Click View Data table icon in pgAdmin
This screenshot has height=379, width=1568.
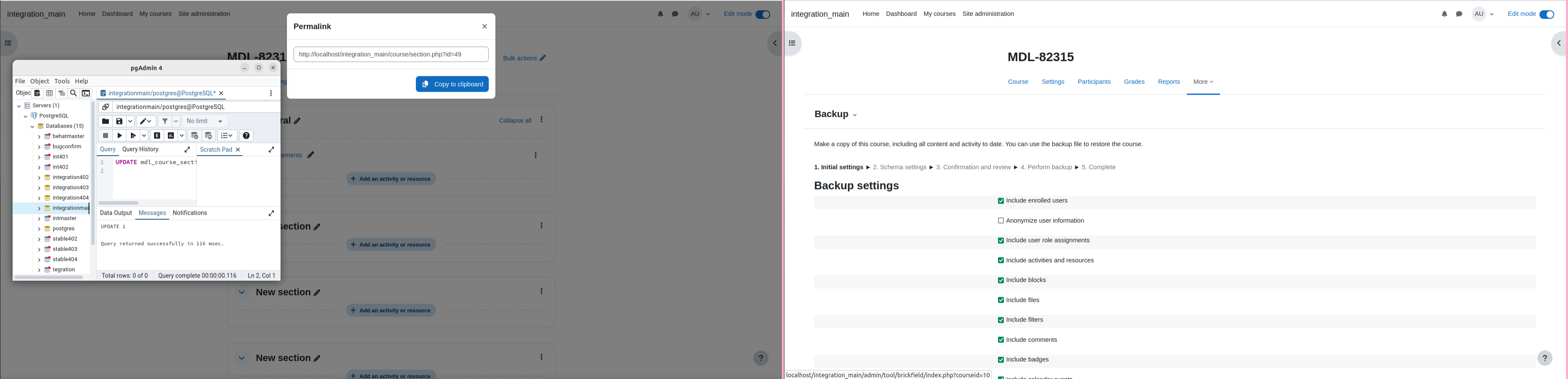pyautogui.click(x=50, y=93)
